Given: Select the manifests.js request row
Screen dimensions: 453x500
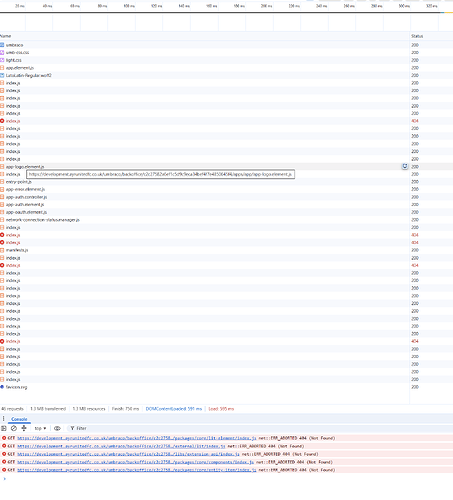Looking at the screenshot, I should (205, 250).
